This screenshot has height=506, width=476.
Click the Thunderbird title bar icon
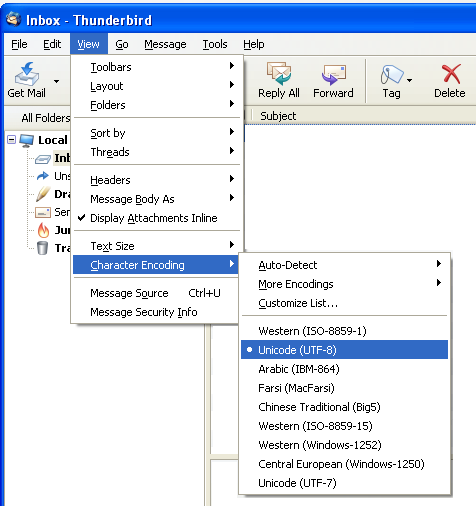point(13,19)
